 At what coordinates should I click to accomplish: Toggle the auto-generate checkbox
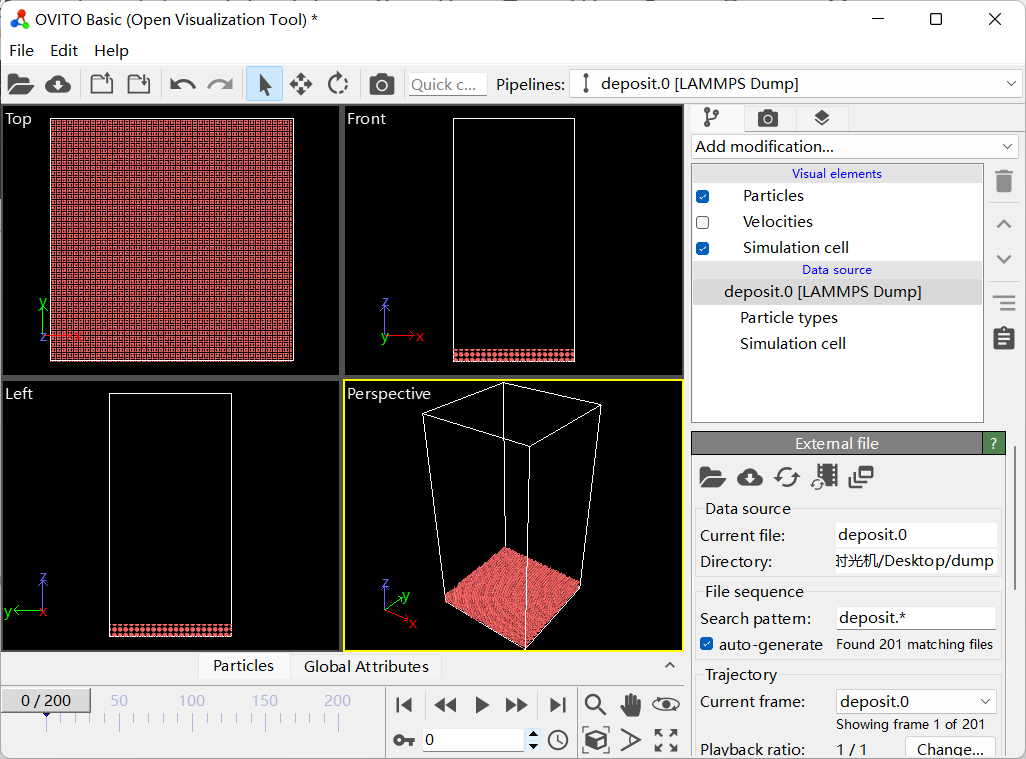(x=707, y=645)
